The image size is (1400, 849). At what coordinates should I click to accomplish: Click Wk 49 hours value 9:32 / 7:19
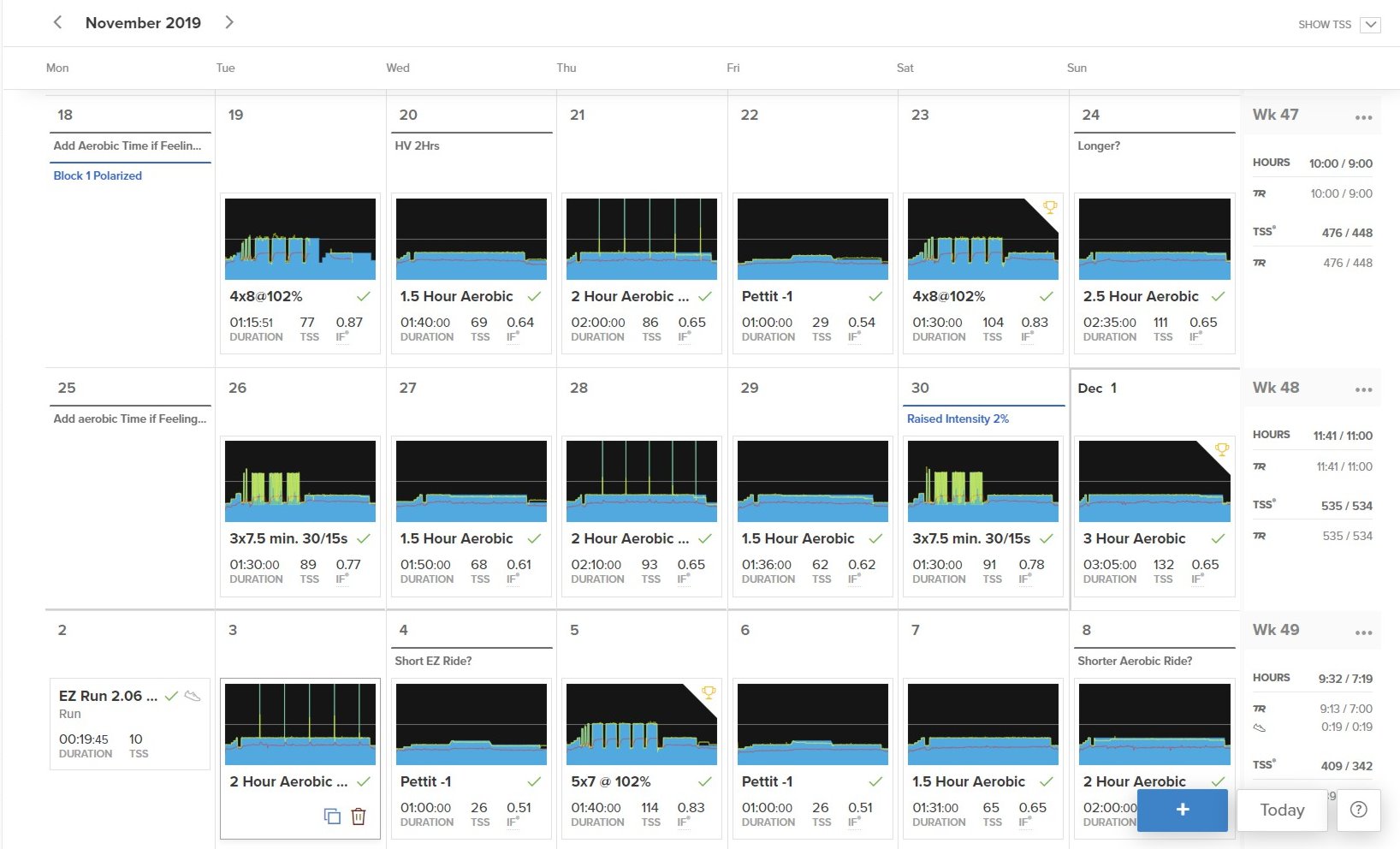(1345, 679)
